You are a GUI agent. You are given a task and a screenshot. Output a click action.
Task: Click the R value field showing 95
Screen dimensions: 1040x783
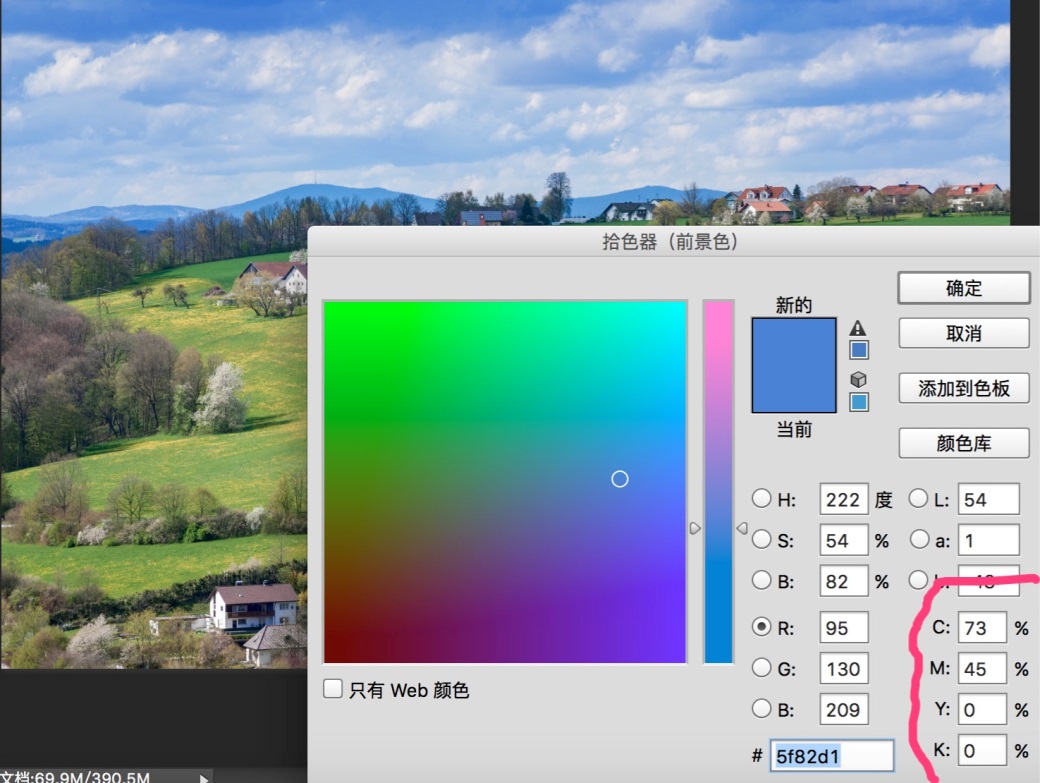844,627
